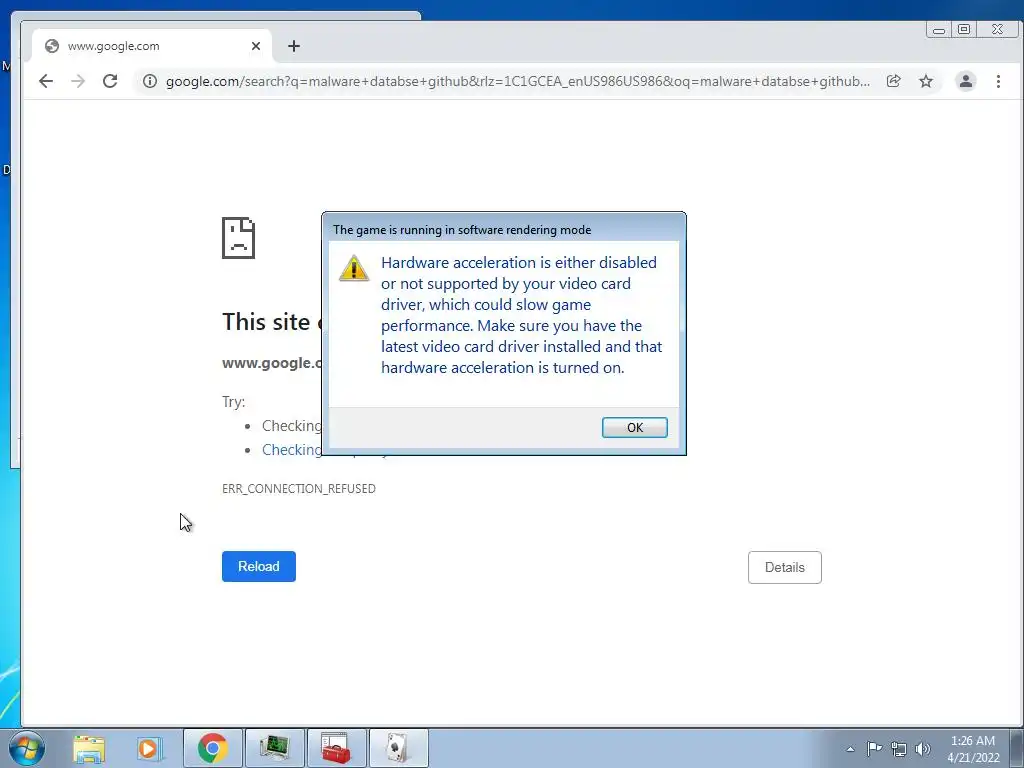Go back to the previous page in Chrome
The height and width of the screenshot is (768, 1024).
coord(46,81)
